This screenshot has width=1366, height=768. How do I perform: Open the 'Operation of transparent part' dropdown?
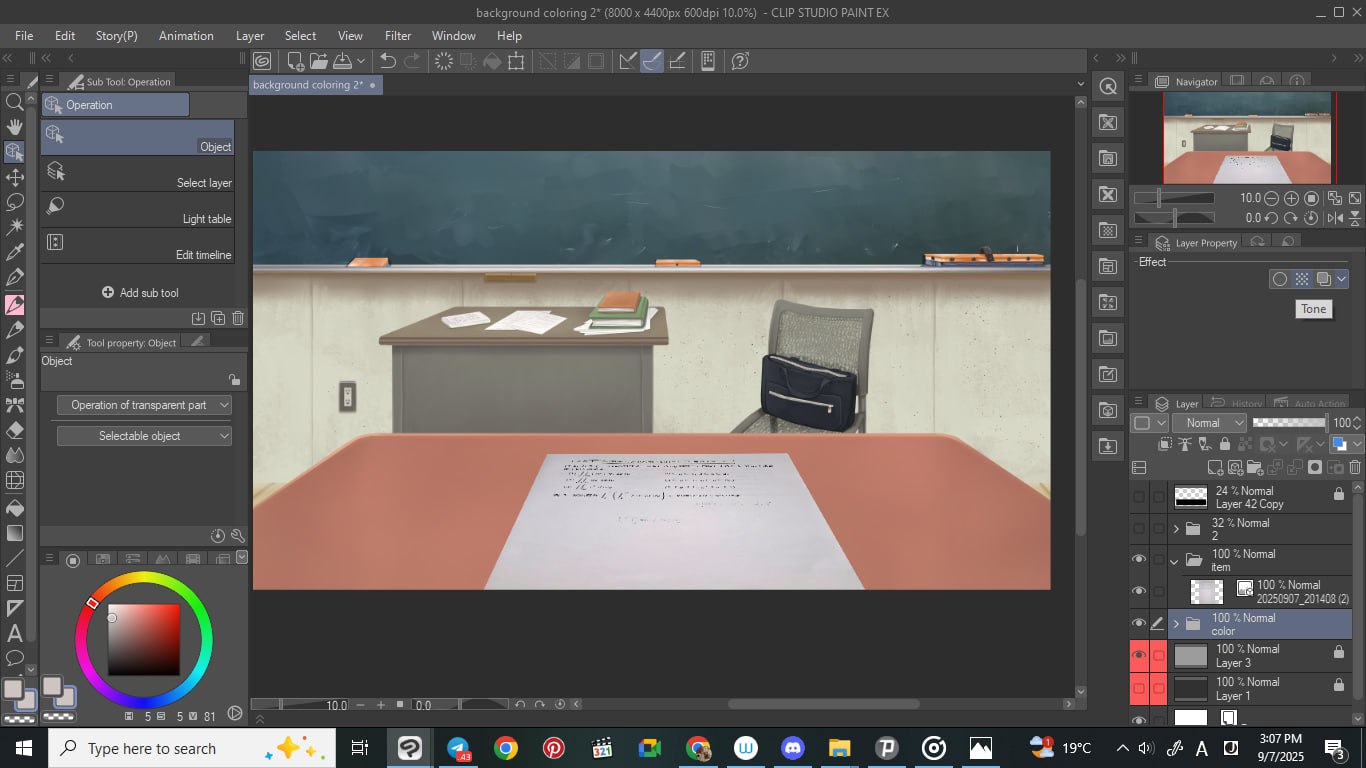pos(144,405)
